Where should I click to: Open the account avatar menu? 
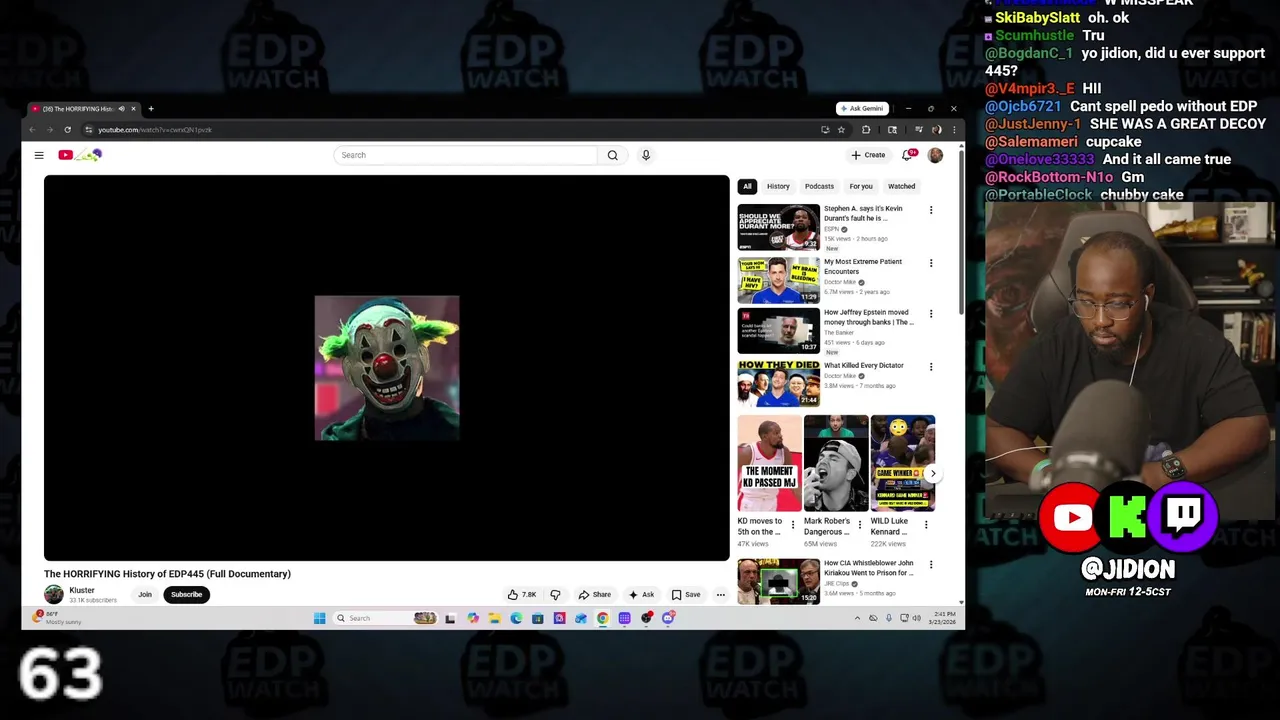point(935,155)
